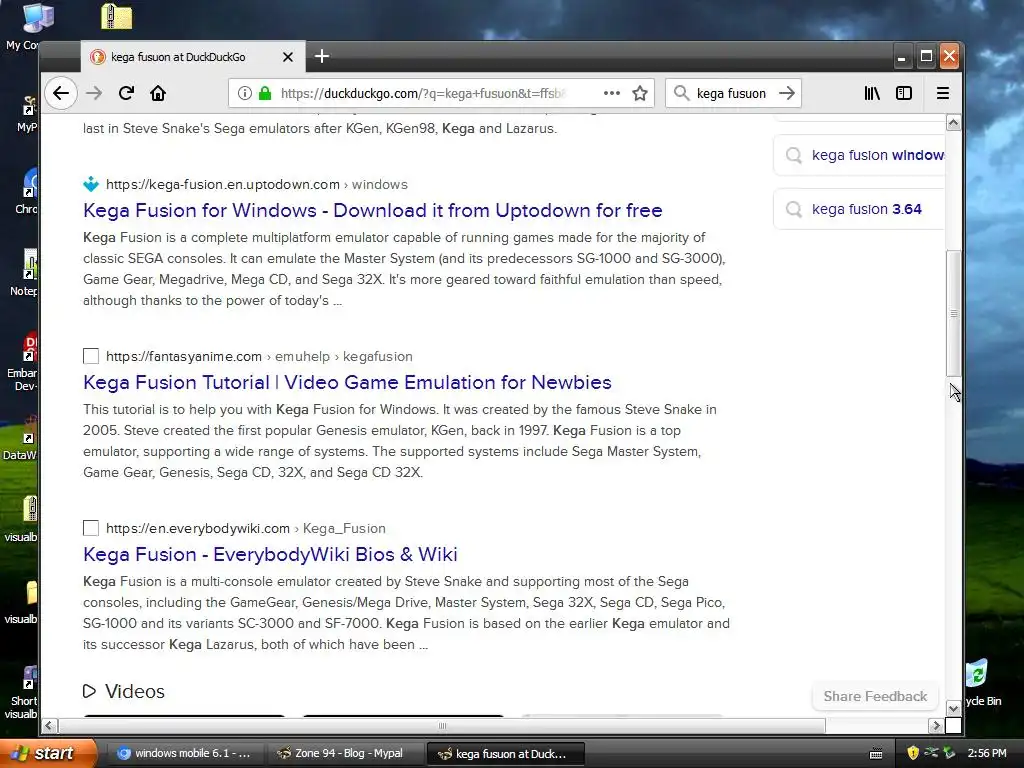Toggle the sidebar view icon

click(904, 93)
